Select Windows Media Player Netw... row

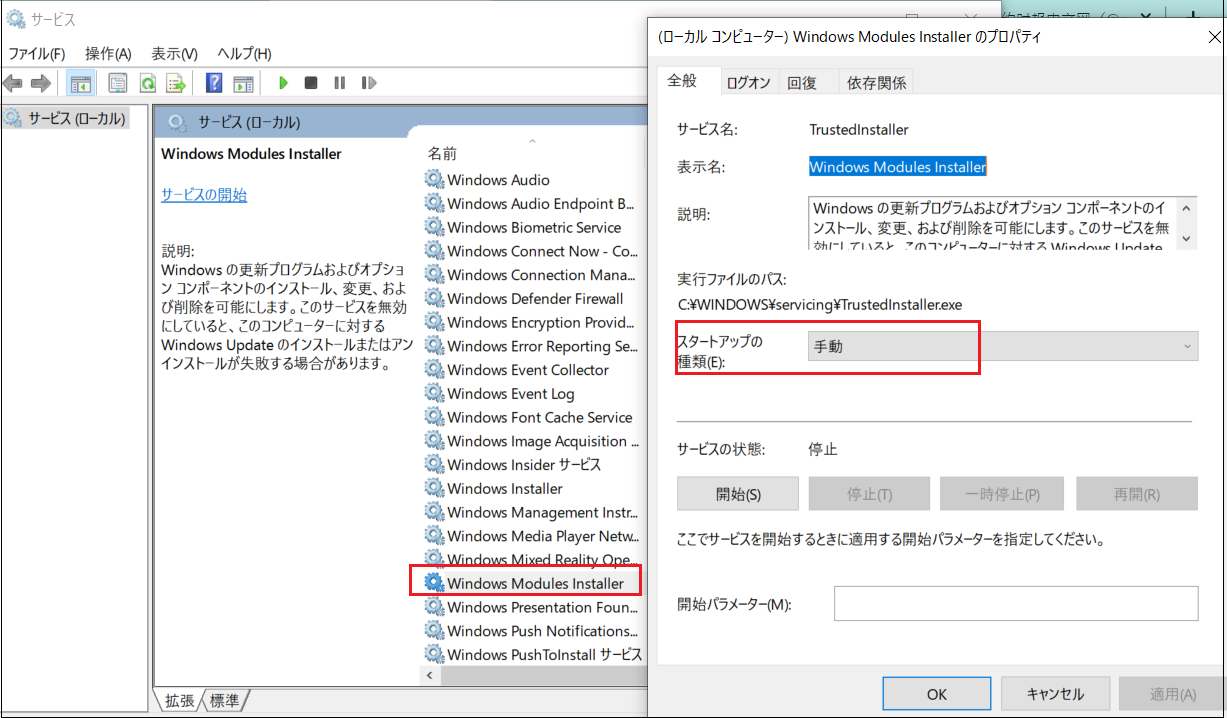click(533, 536)
